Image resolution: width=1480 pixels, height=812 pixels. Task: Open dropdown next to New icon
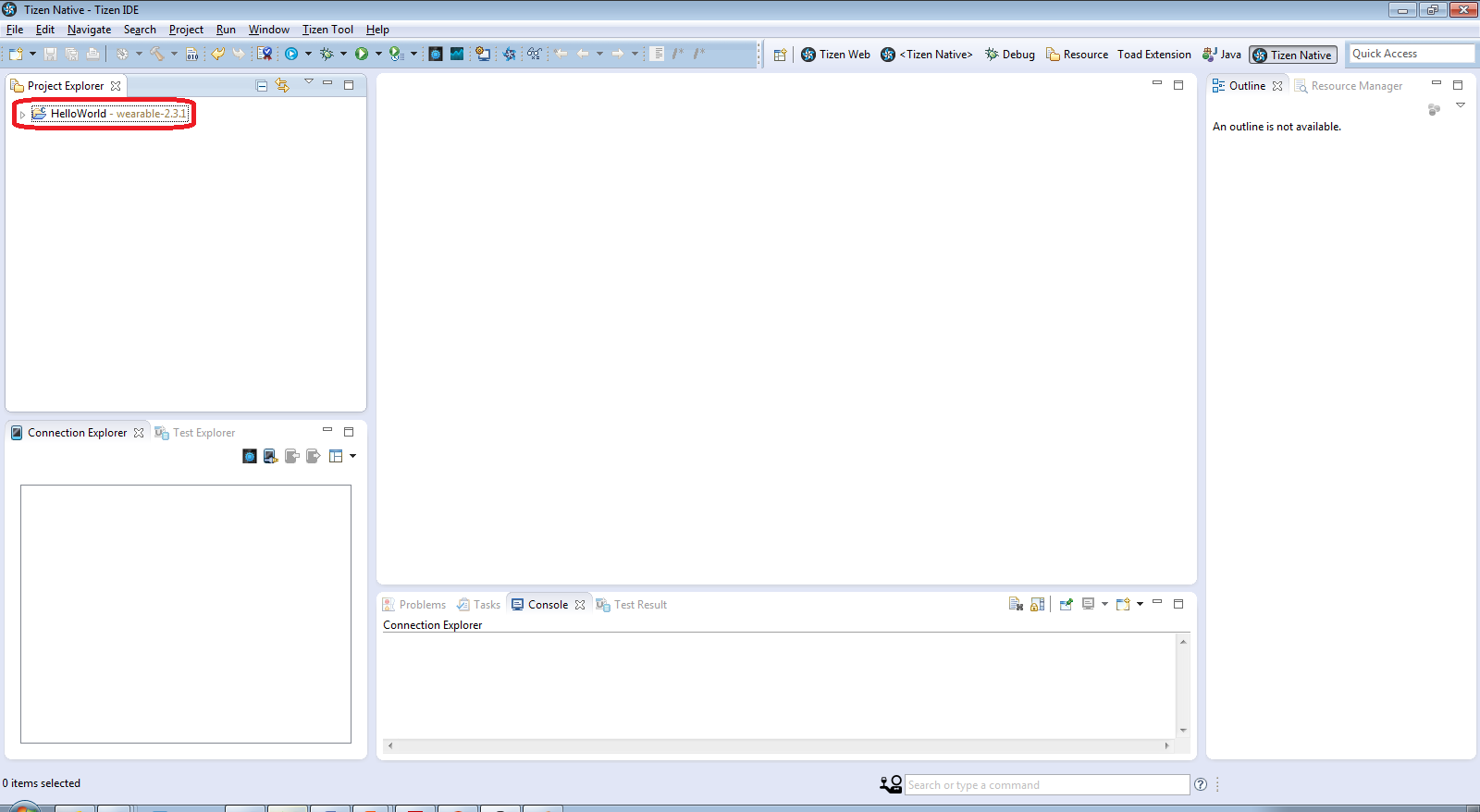click(32, 54)
